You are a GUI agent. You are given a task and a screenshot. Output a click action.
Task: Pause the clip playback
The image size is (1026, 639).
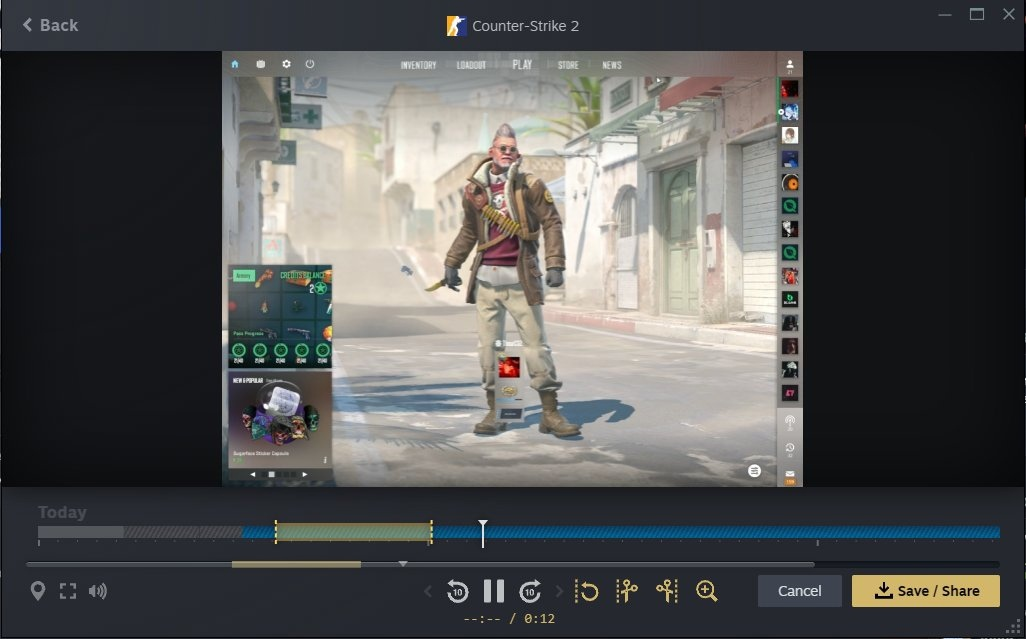[x=493, y=591]
